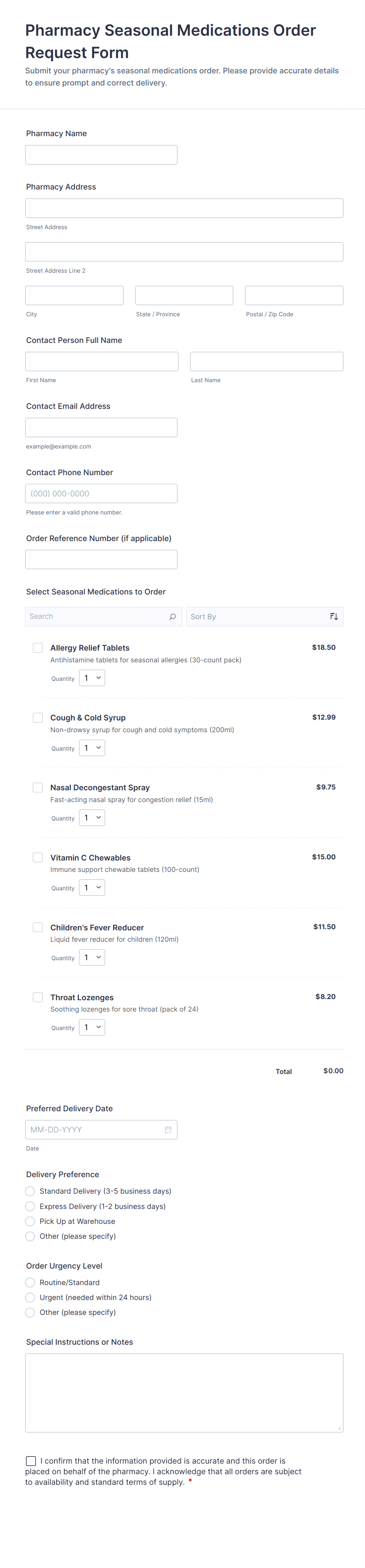The image size is (365, 1568).
Task: Open the calendar icon for delivery date
Action: (x=168, y=1130)
